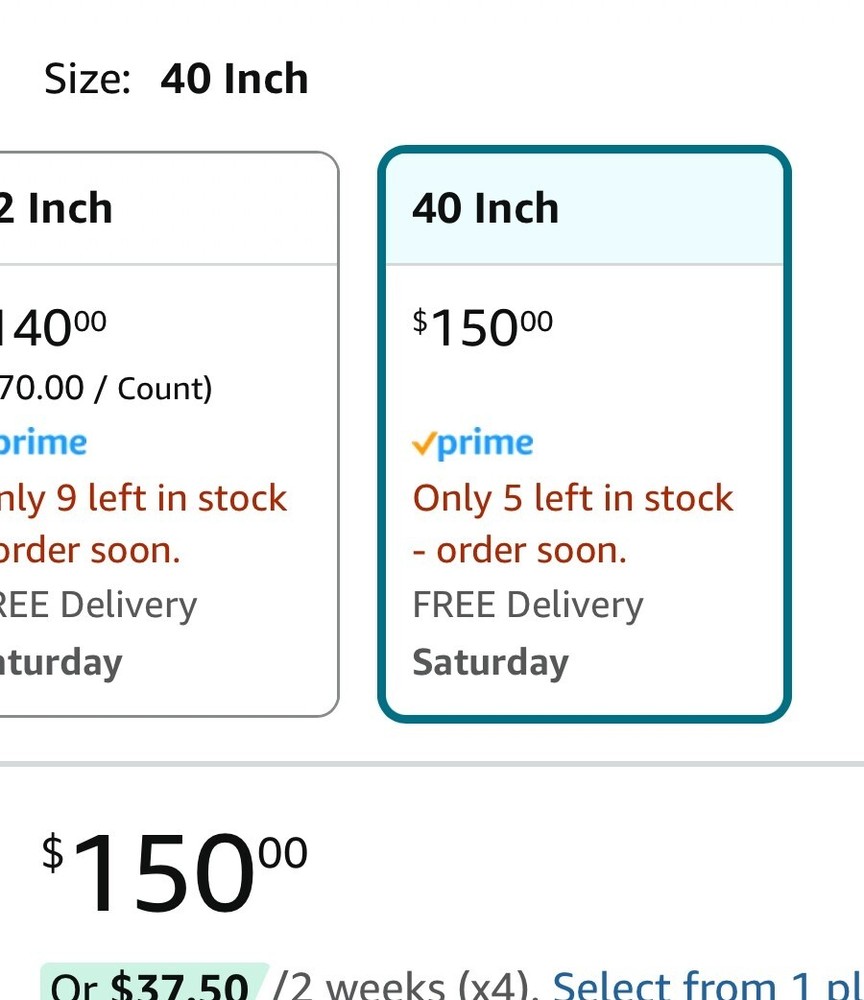Click the $150.00 price inside 40 Inch card
This screenshot has height=1000, width=864.
pos(482,327)
